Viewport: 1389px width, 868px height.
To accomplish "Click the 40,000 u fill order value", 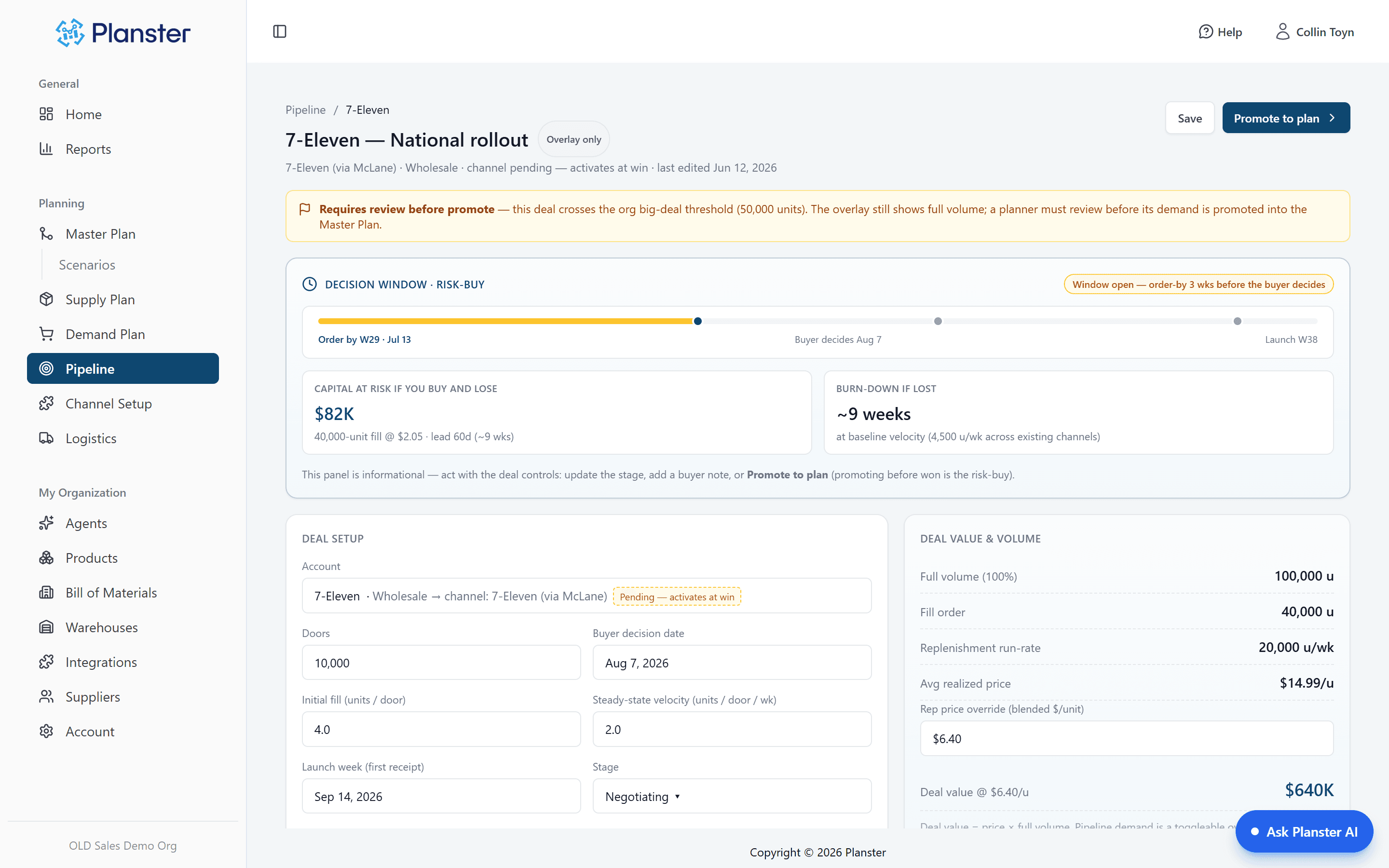I will 1307,612.
